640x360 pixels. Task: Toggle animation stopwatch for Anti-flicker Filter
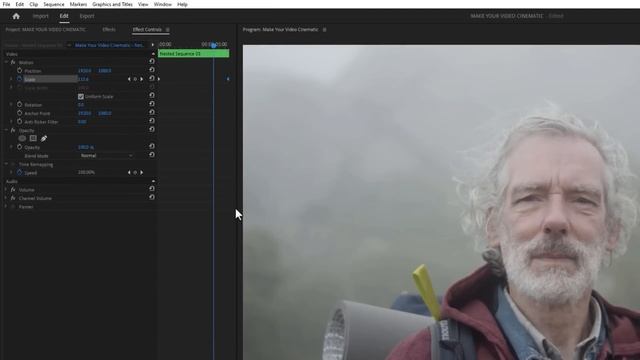point(20,122)
